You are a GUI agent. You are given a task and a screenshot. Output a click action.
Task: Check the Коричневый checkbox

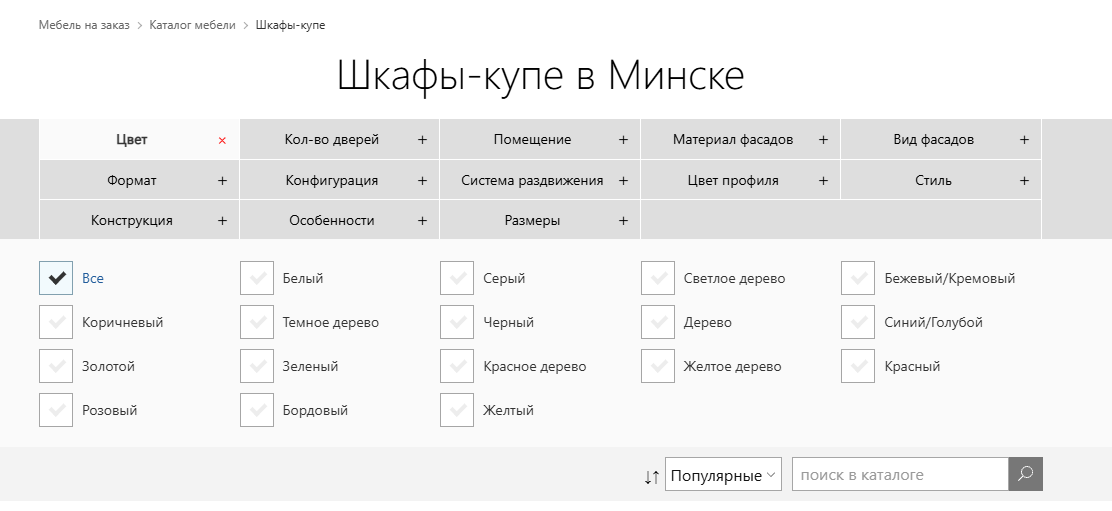56,322
